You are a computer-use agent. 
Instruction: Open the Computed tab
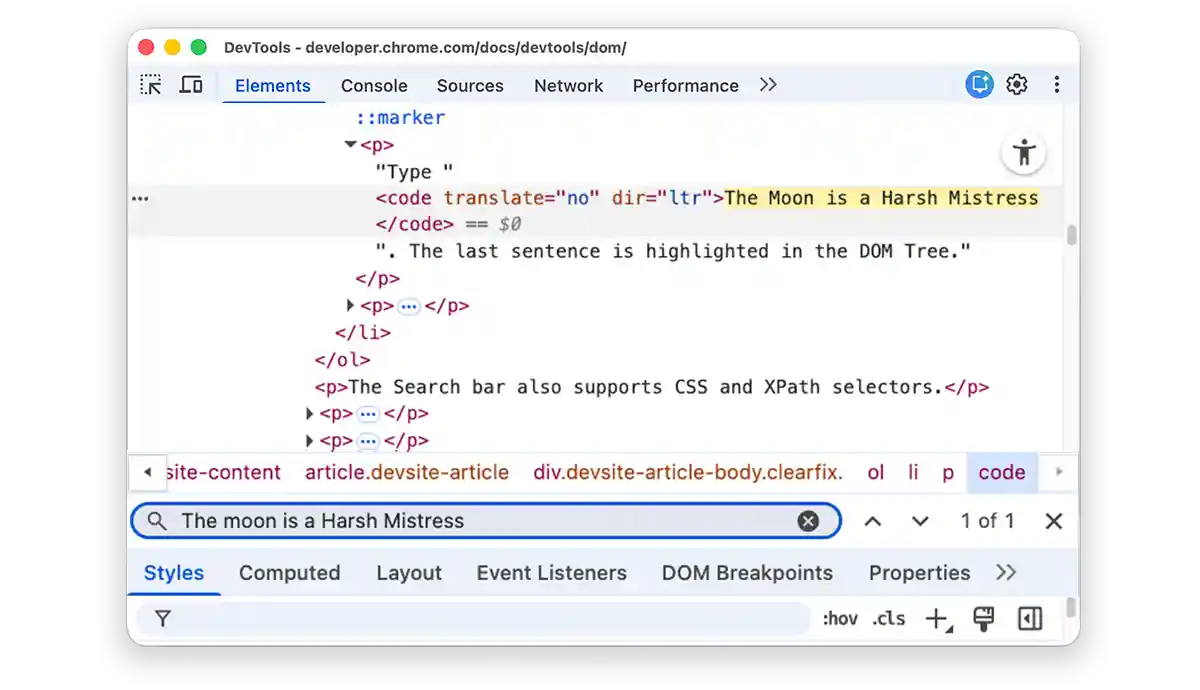point(290,573)
